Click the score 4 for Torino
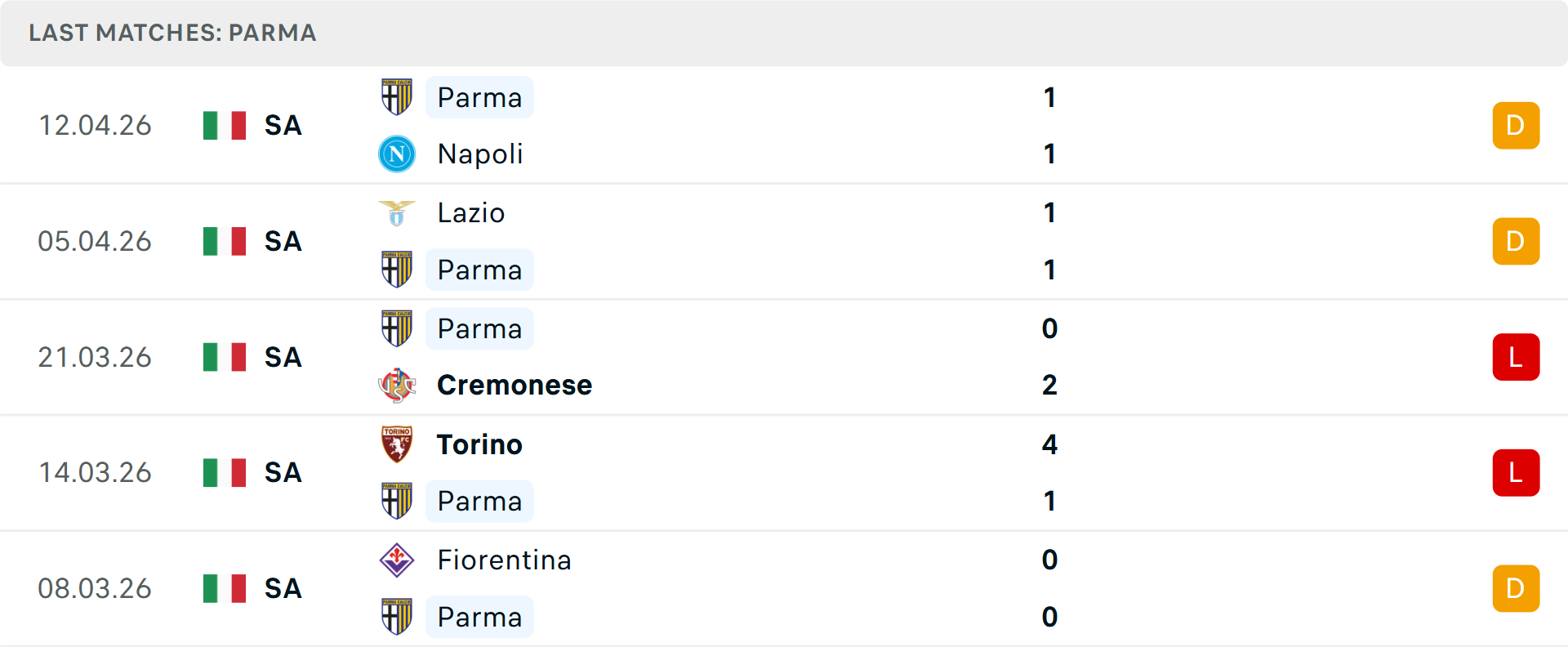The height and width of the screenshot is (647, 1568). tap(1050, 445)
